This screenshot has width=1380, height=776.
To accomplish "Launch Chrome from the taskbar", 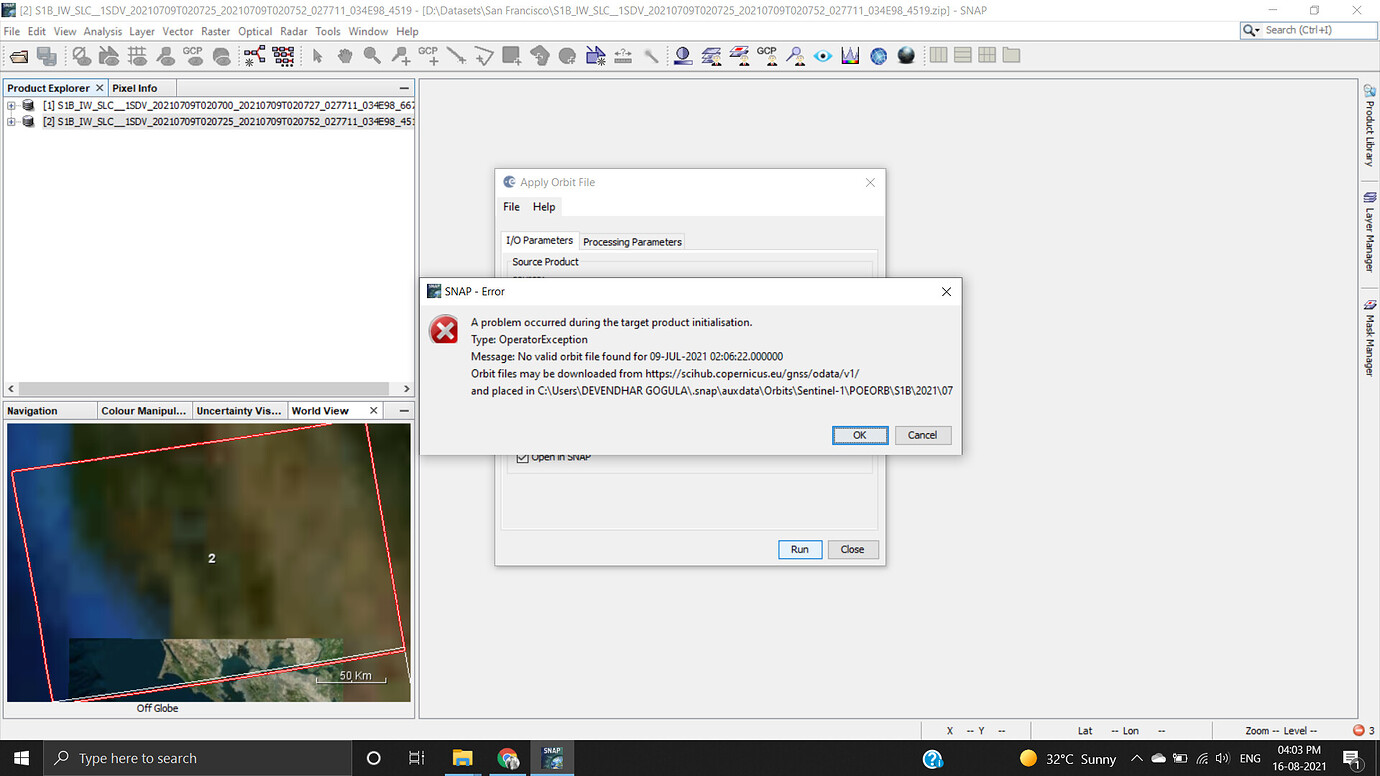I will (508, 758).
